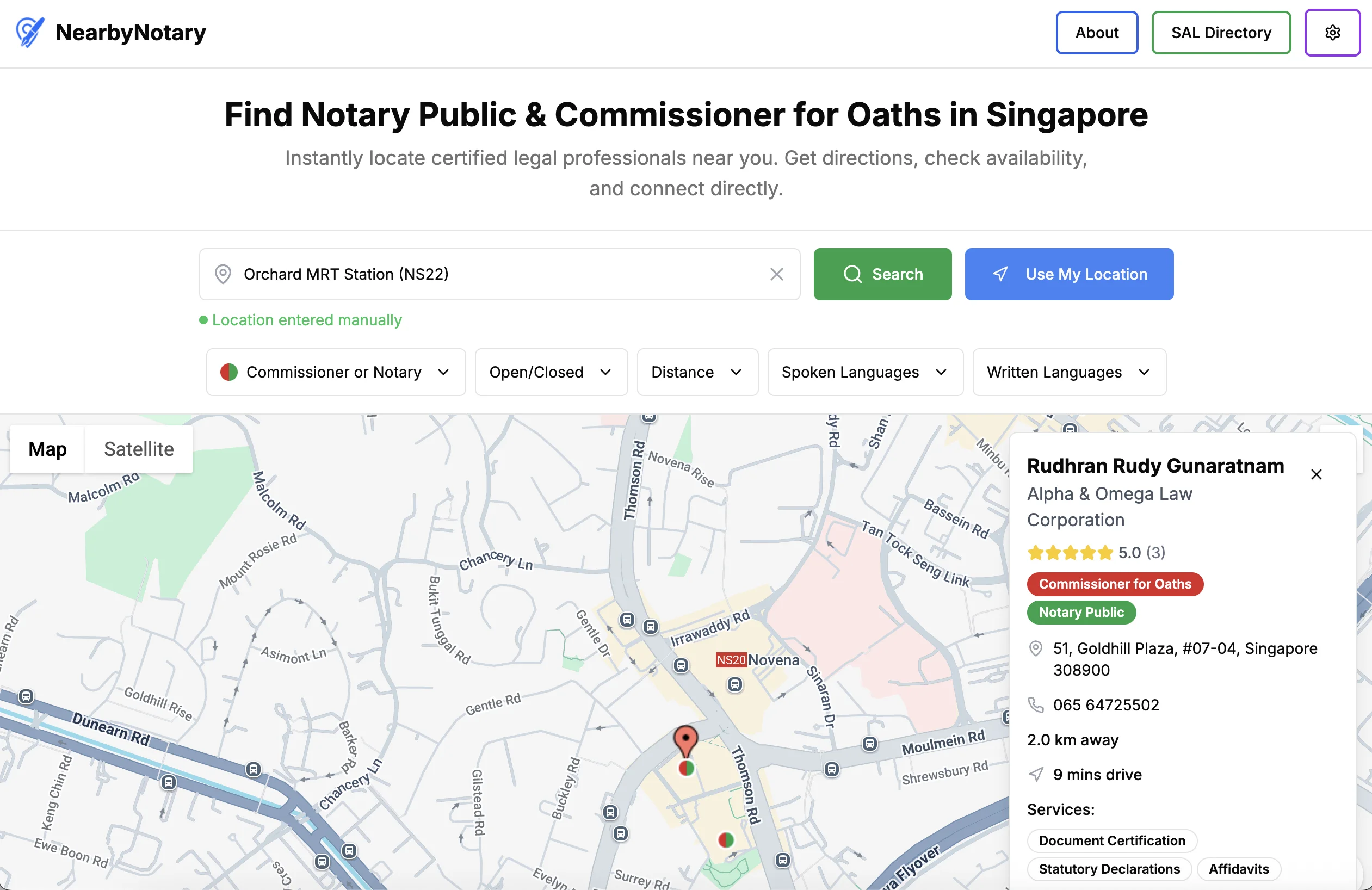Image resolution: width=1372 pixels, height=890 pixels.
Task: Click the location pin icon in search field
Action: pos(223,274)
